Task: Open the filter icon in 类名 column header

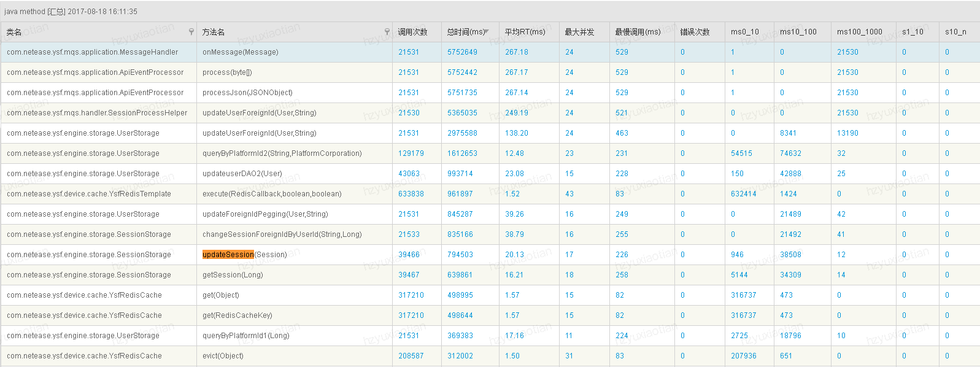Action: point(191,32)
